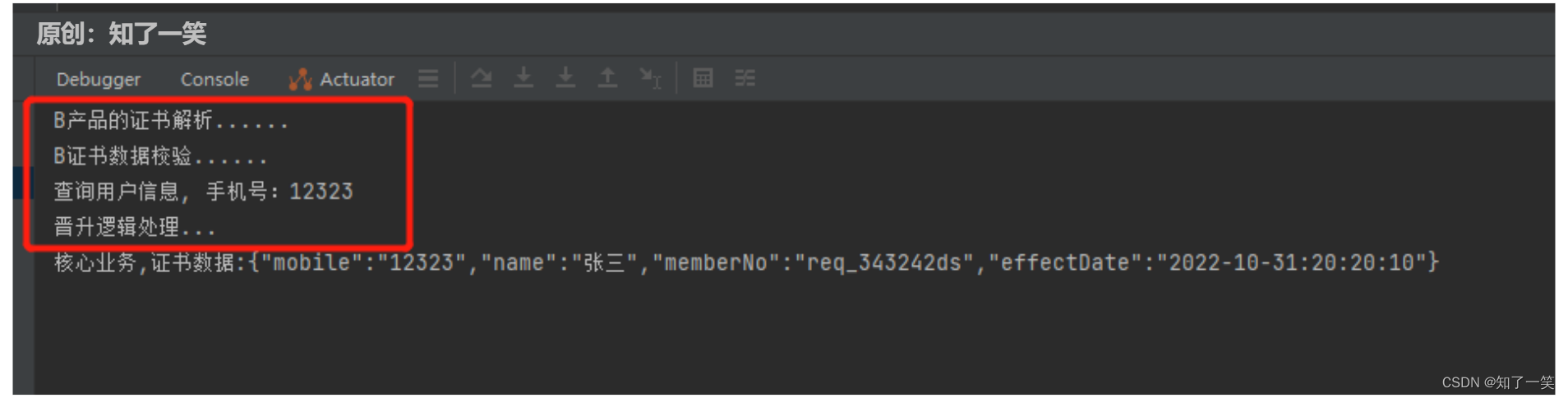Open the layout settings hamburger menu
The image size is (1568, 398).
point(428,78)
